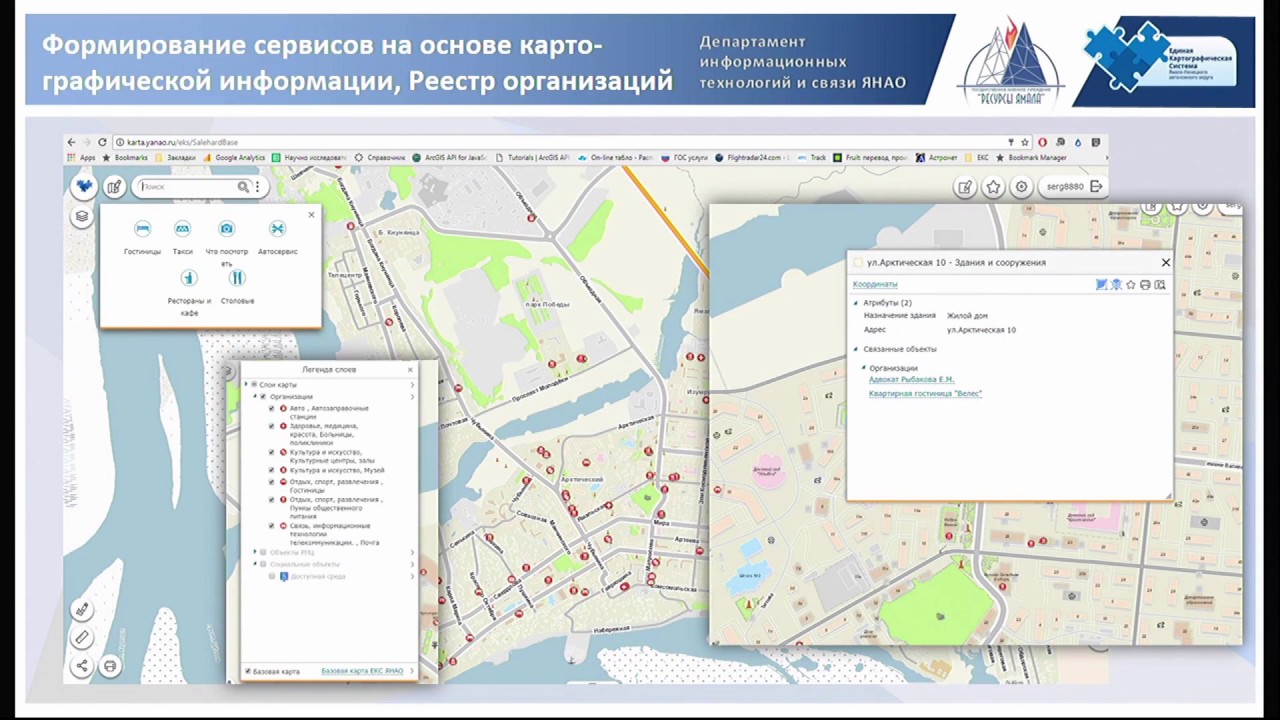
Task: Uncheck Здоровье, медицина, красота layer
Action: [271, 426]
